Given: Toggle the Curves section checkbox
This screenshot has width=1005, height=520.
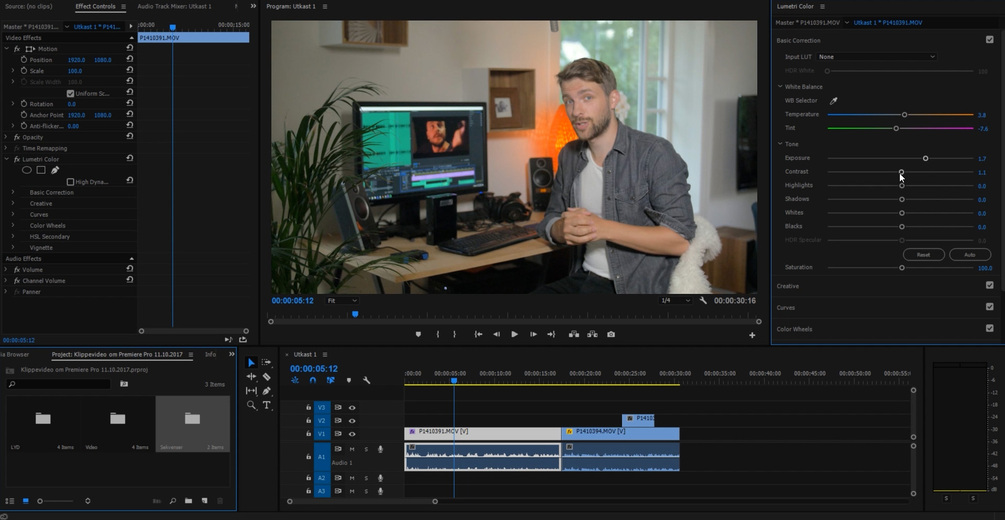Looking at the screenshot, I should click(x=990, y=307).
